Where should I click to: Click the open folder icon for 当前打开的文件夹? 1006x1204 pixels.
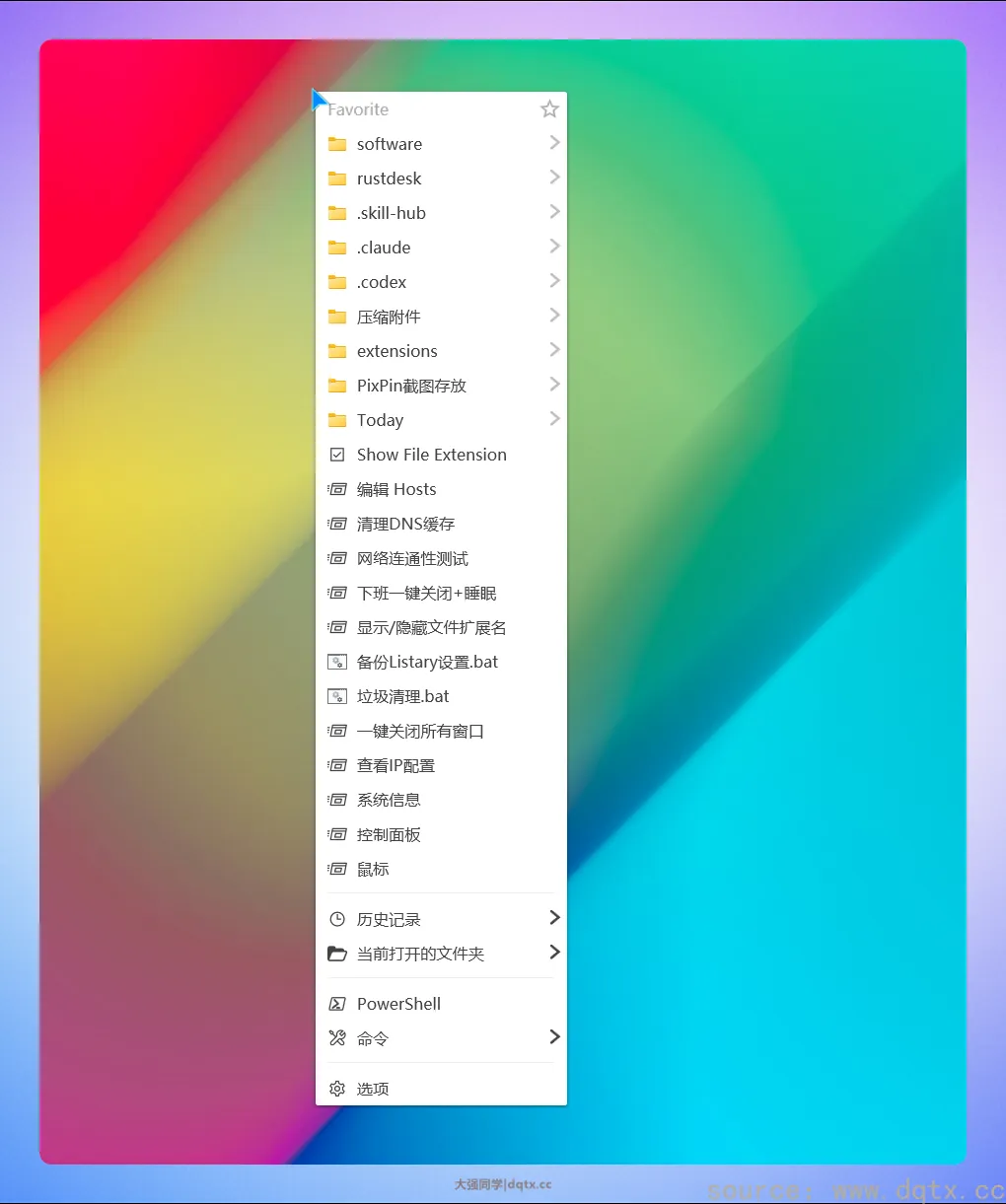point(337,954)
